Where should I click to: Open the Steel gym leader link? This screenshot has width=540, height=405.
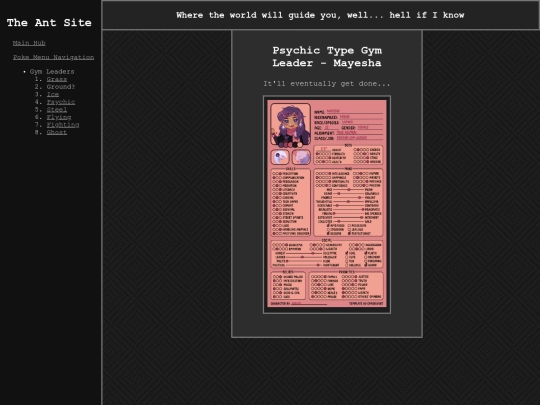pos(57,110)
